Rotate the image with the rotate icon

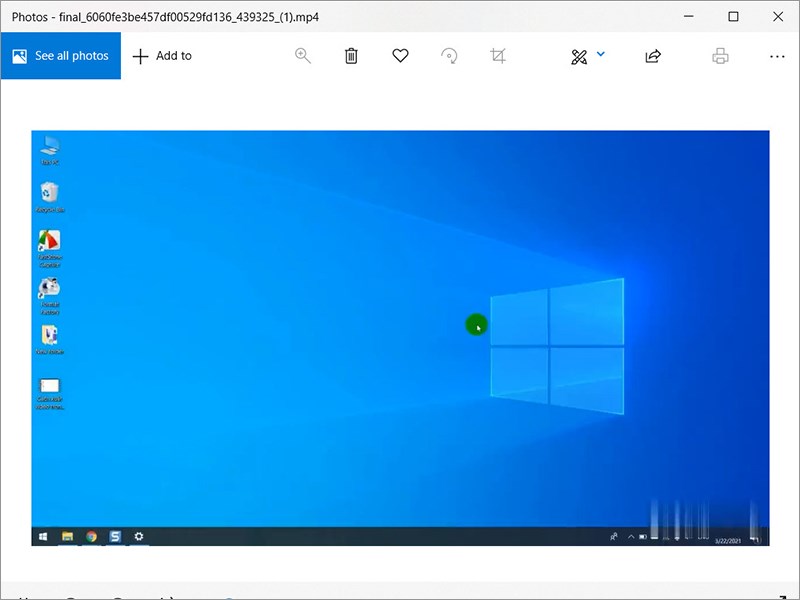coord(449,56)
